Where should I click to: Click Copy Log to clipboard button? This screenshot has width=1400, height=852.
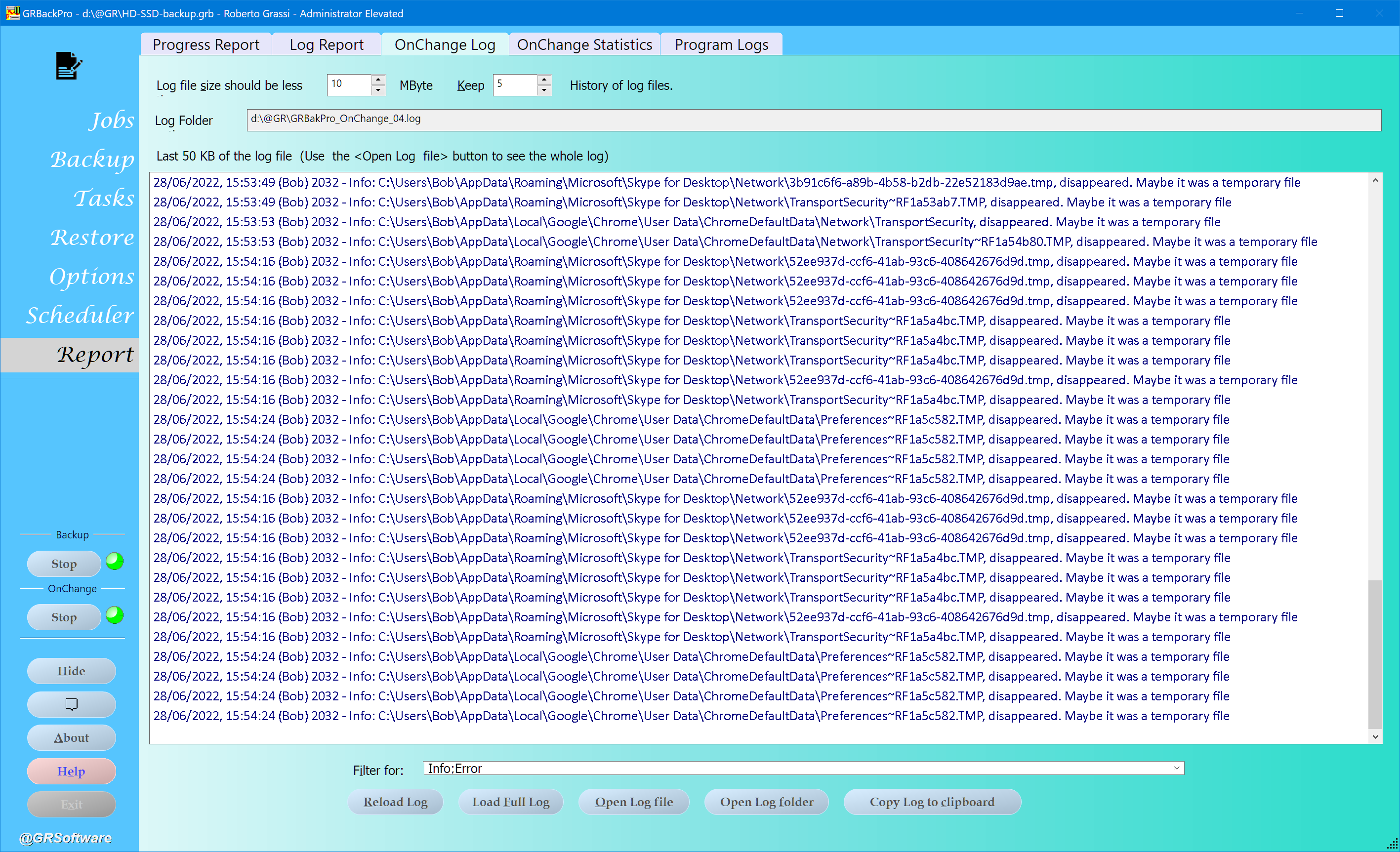(x=932, y=802)
